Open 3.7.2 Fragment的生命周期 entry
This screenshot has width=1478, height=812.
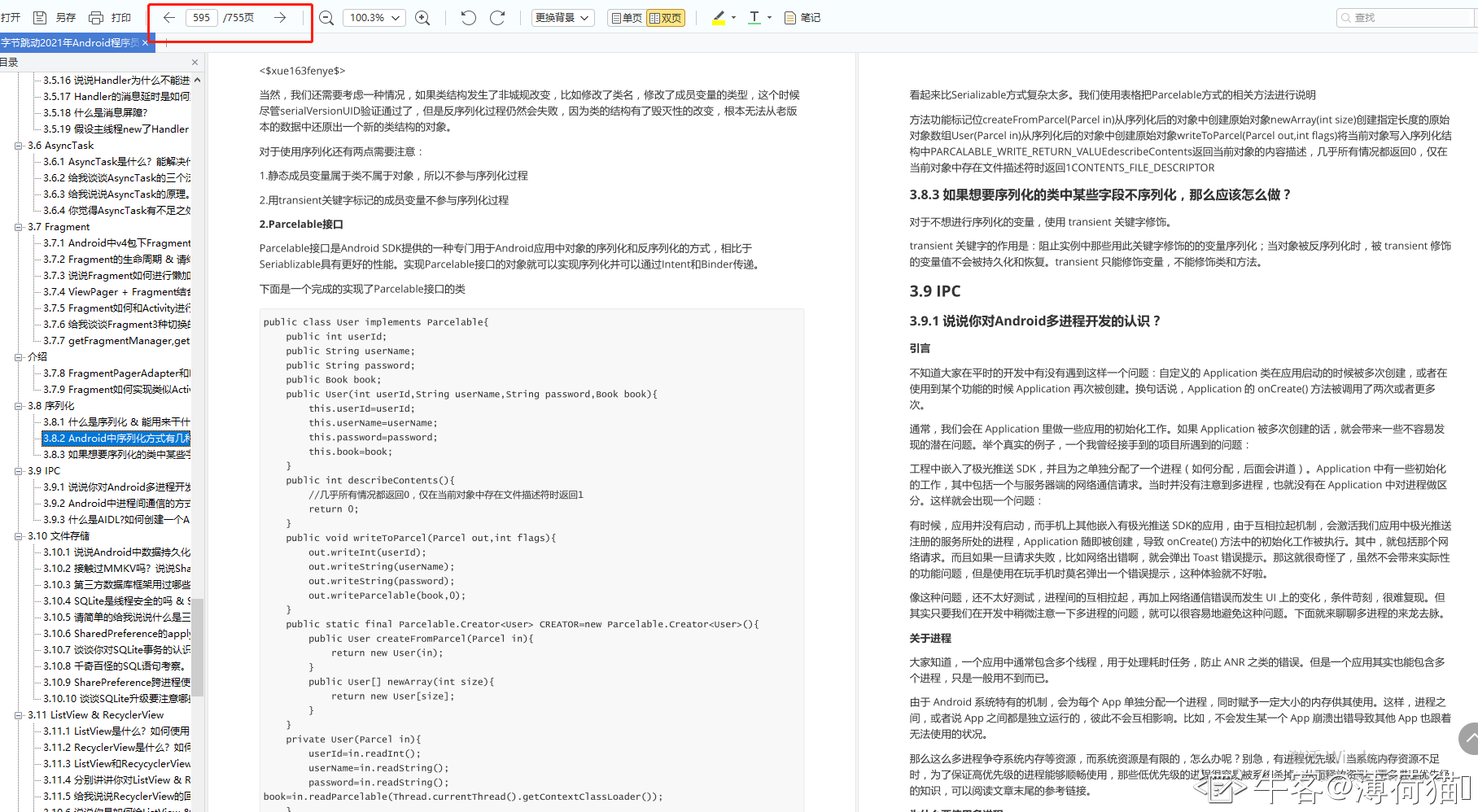point(116,260)
